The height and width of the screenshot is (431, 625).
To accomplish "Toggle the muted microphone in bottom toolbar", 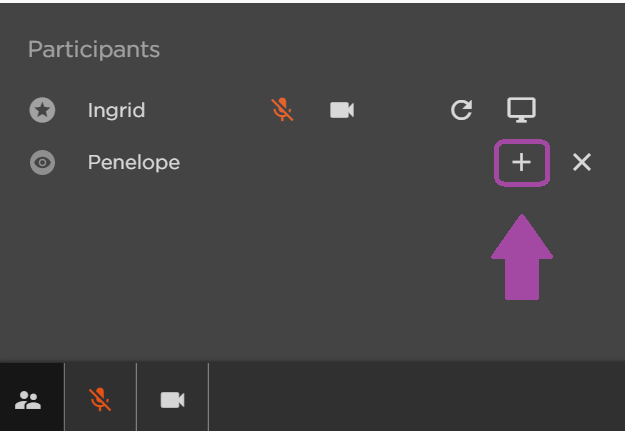I will (x=100, y=400).
